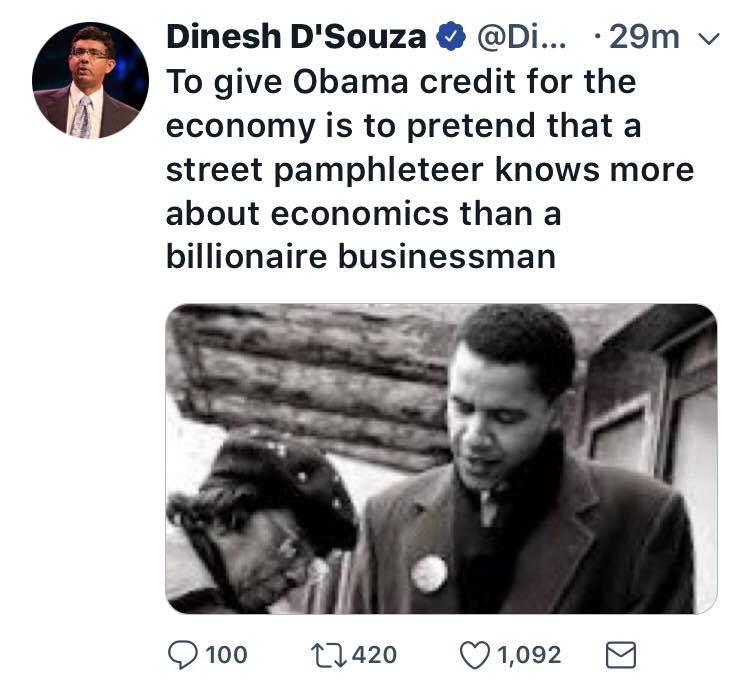Click the round pin on the man's coat
Image resolution: width=750 pixels, height=690 pixels.
429,573
